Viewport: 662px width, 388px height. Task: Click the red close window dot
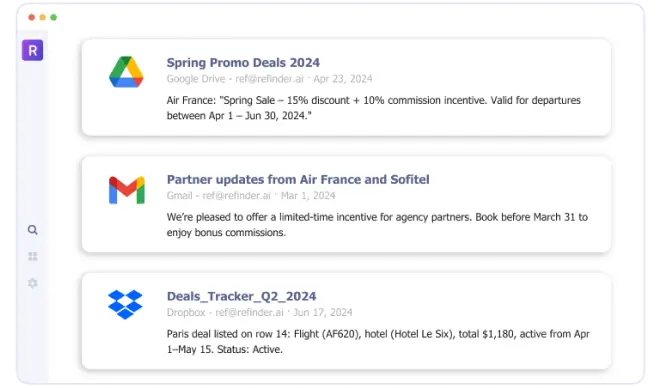coord(32,17)
